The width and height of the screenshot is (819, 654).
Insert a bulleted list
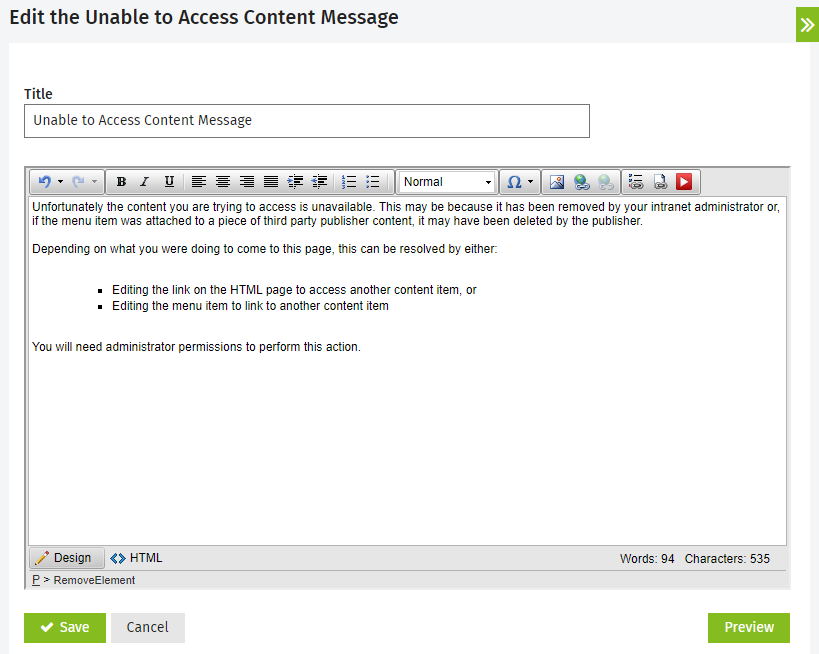373,182
